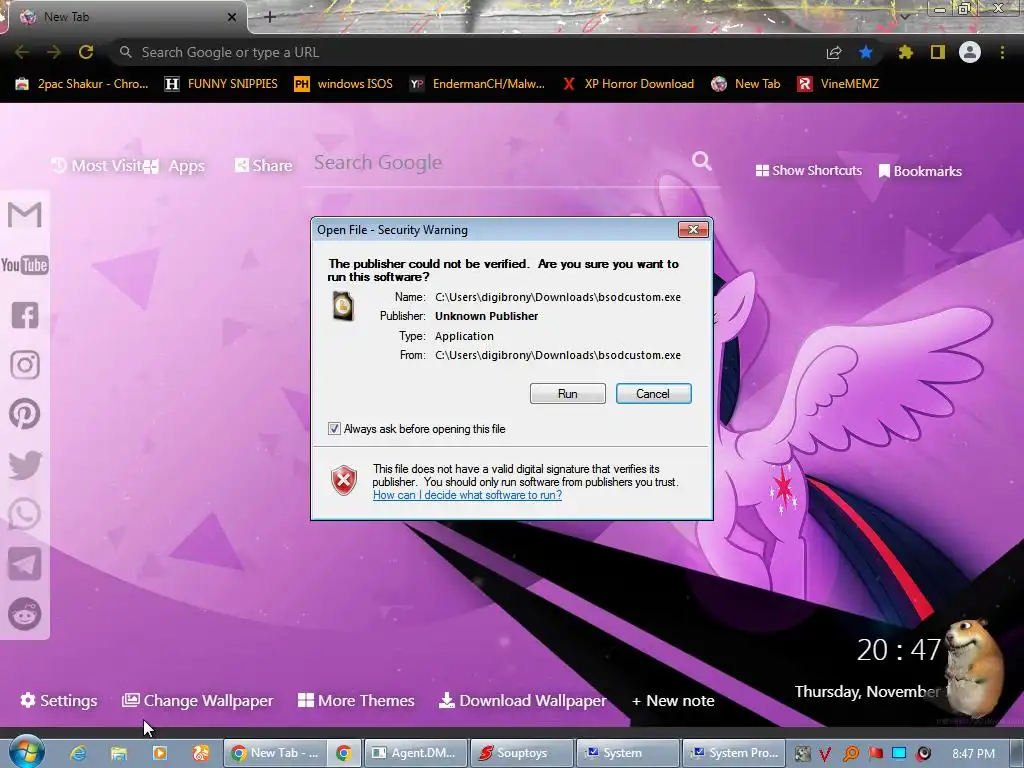Switch to System Pro... taskbar window
The width and height of the screenshot is (1024, 768).
click(733, 753)
